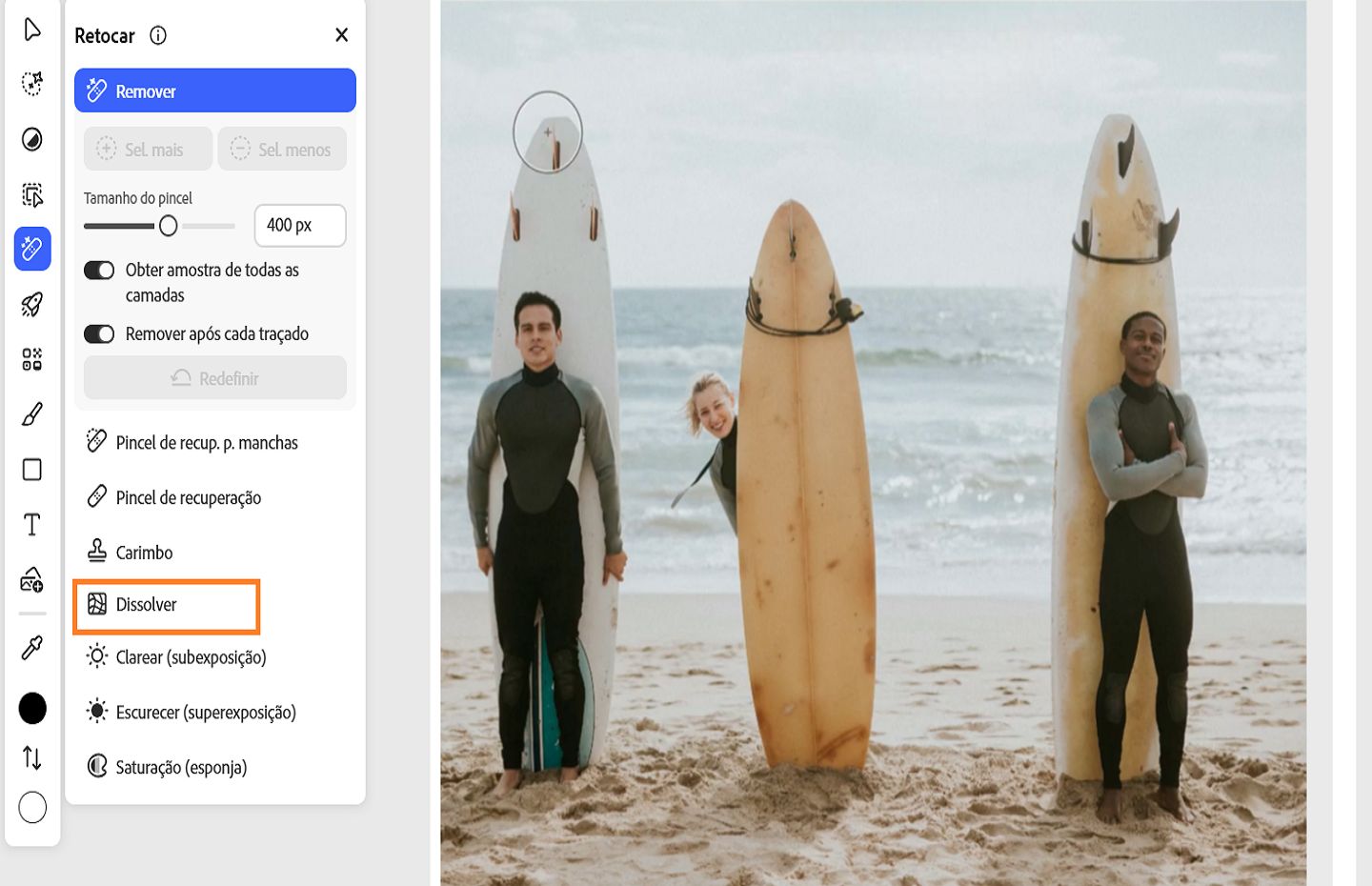Toggle 'Obter amostra de todas as camadas'
The width and height of the screenshot is (1372, 886).
click(99, 270)
